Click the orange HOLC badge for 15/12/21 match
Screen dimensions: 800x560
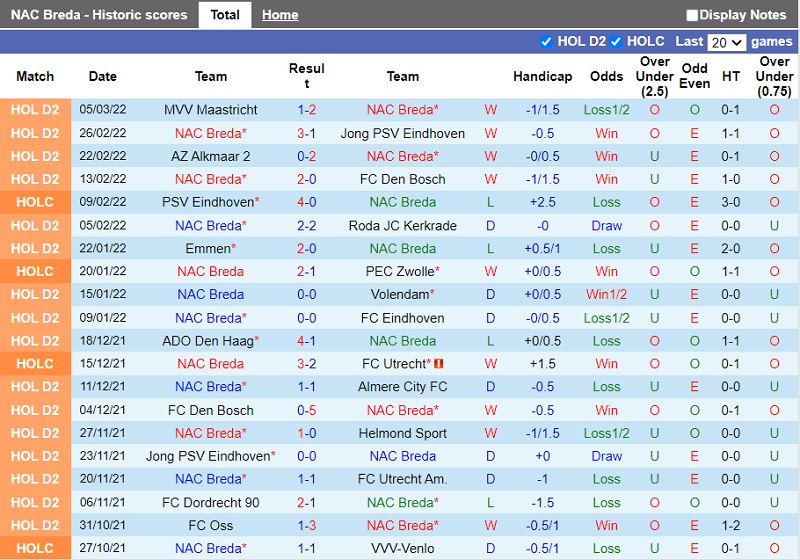point(35,364)
